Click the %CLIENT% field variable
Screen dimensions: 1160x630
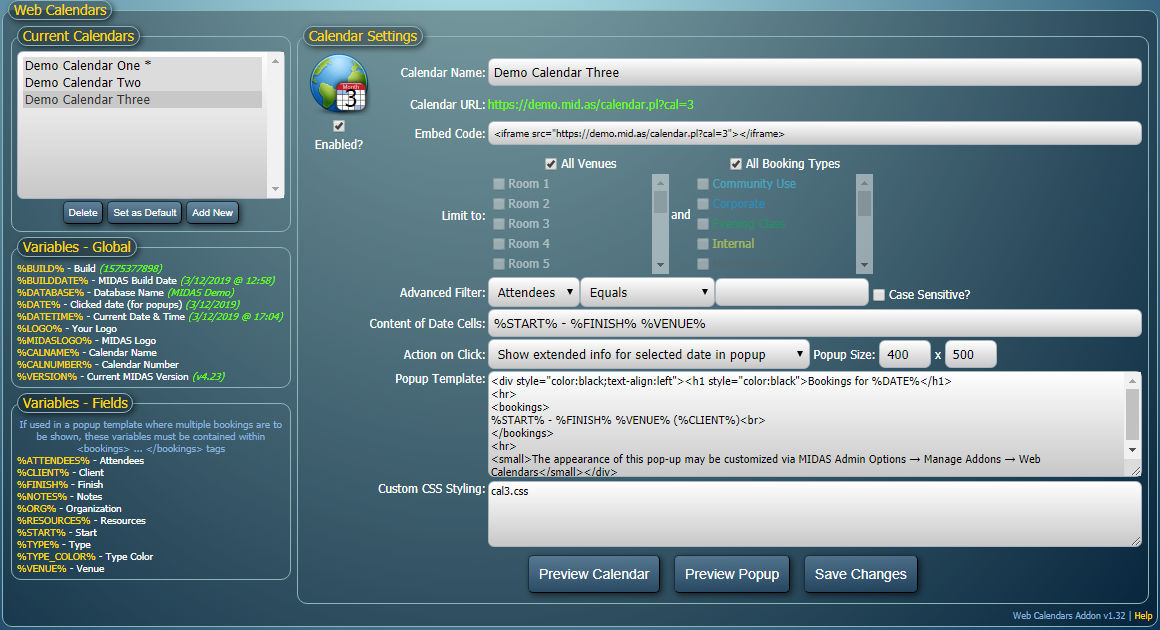(x=43, y=472)
